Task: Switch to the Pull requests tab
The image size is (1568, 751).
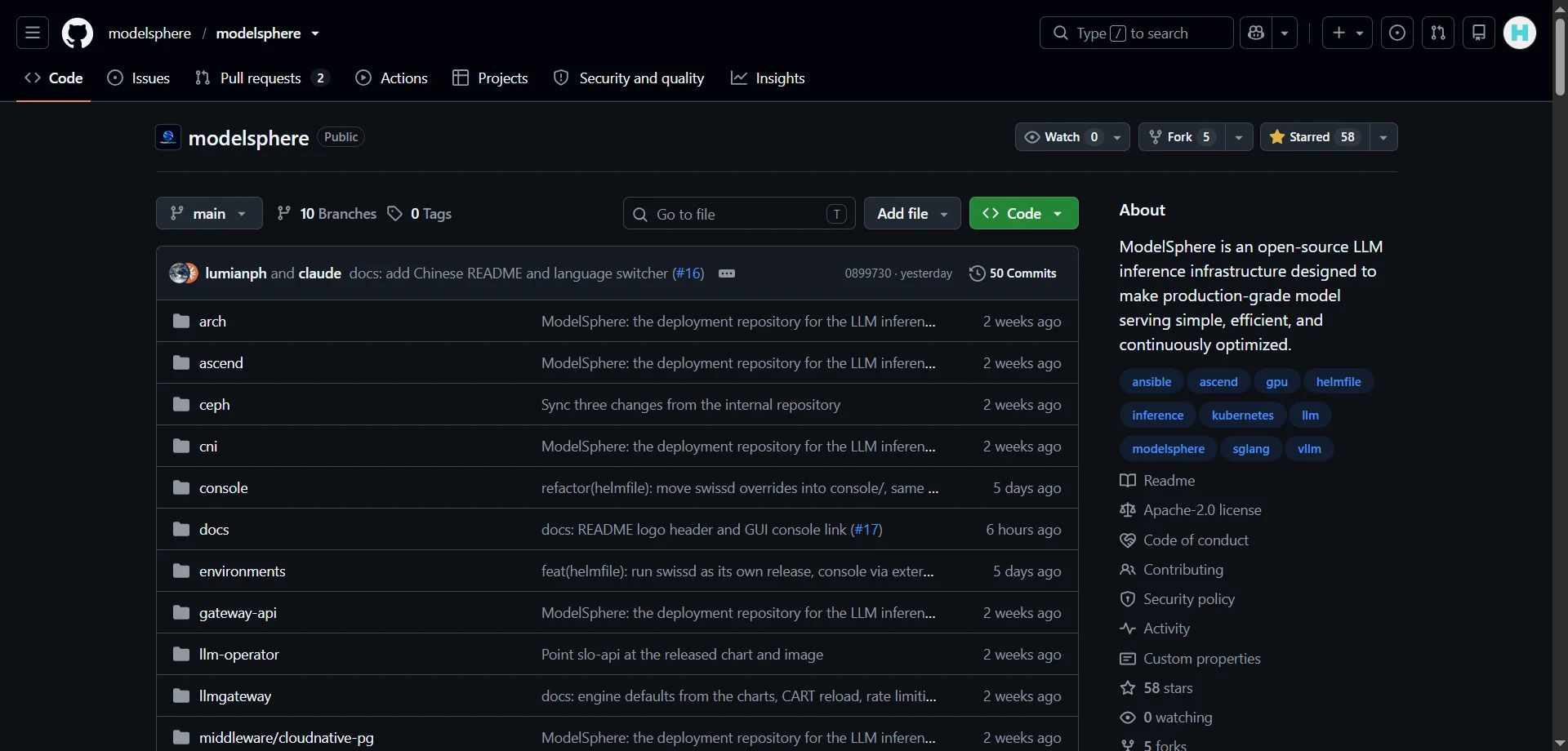Action: [x=261, y=78]
